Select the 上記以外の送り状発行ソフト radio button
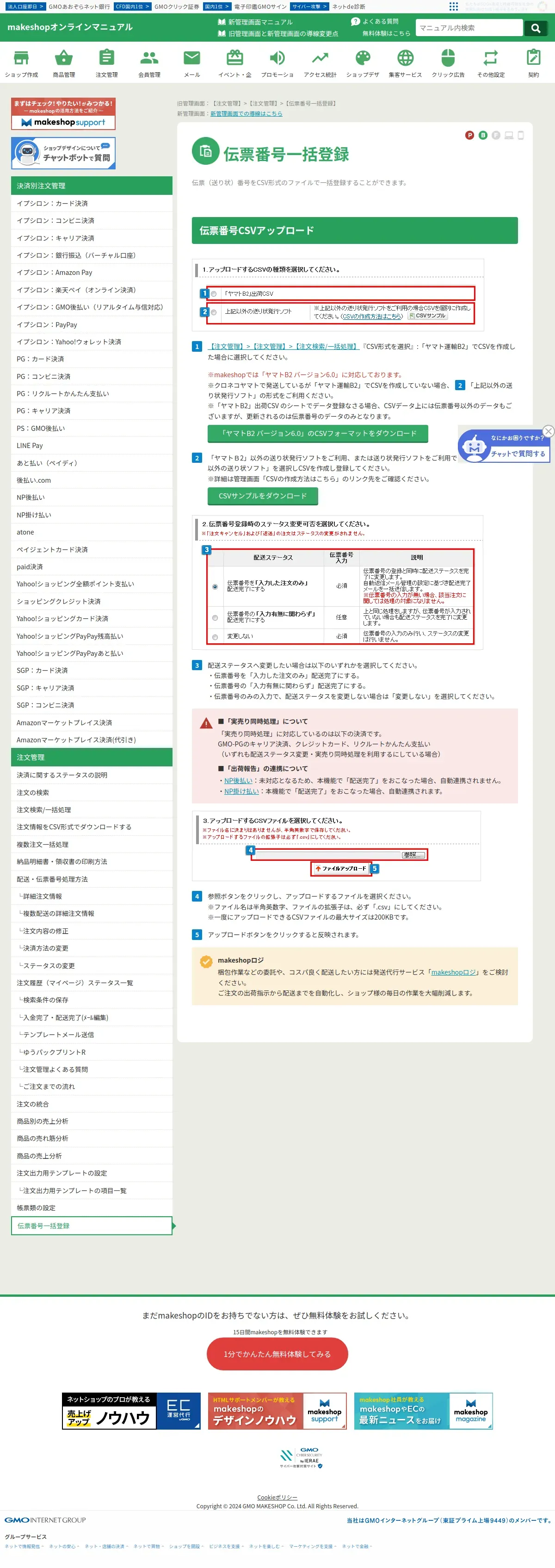 (x=214, y=312)
